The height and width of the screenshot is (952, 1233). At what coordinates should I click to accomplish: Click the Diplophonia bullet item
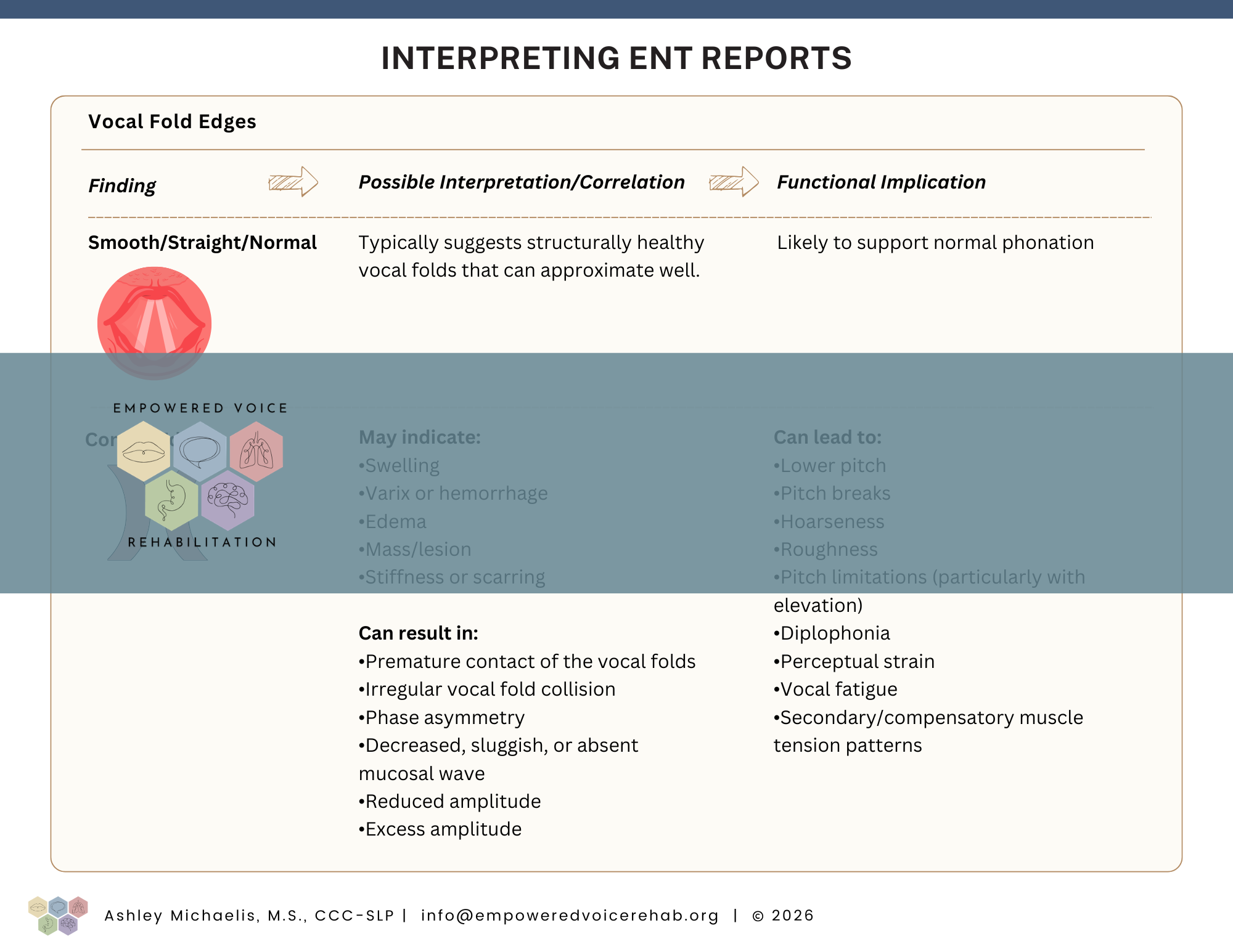[832, 633]
